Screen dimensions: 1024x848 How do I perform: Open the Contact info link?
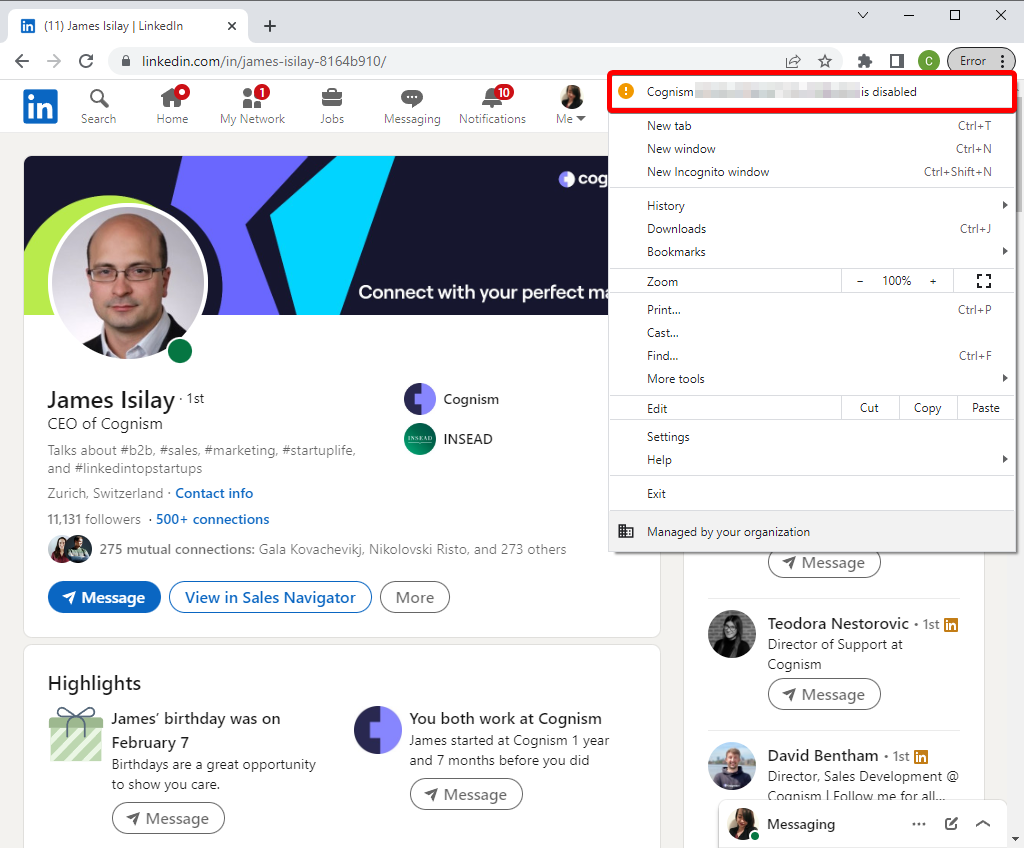(x=214, y=493)
